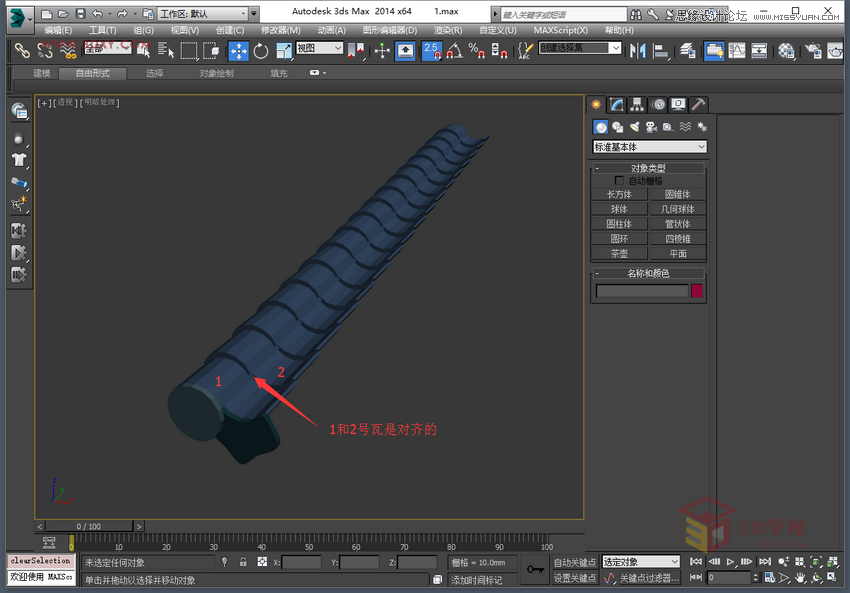Select the Shapes category in the Create panel
Viewport: 850px width, 593px height.
[617, 126]
